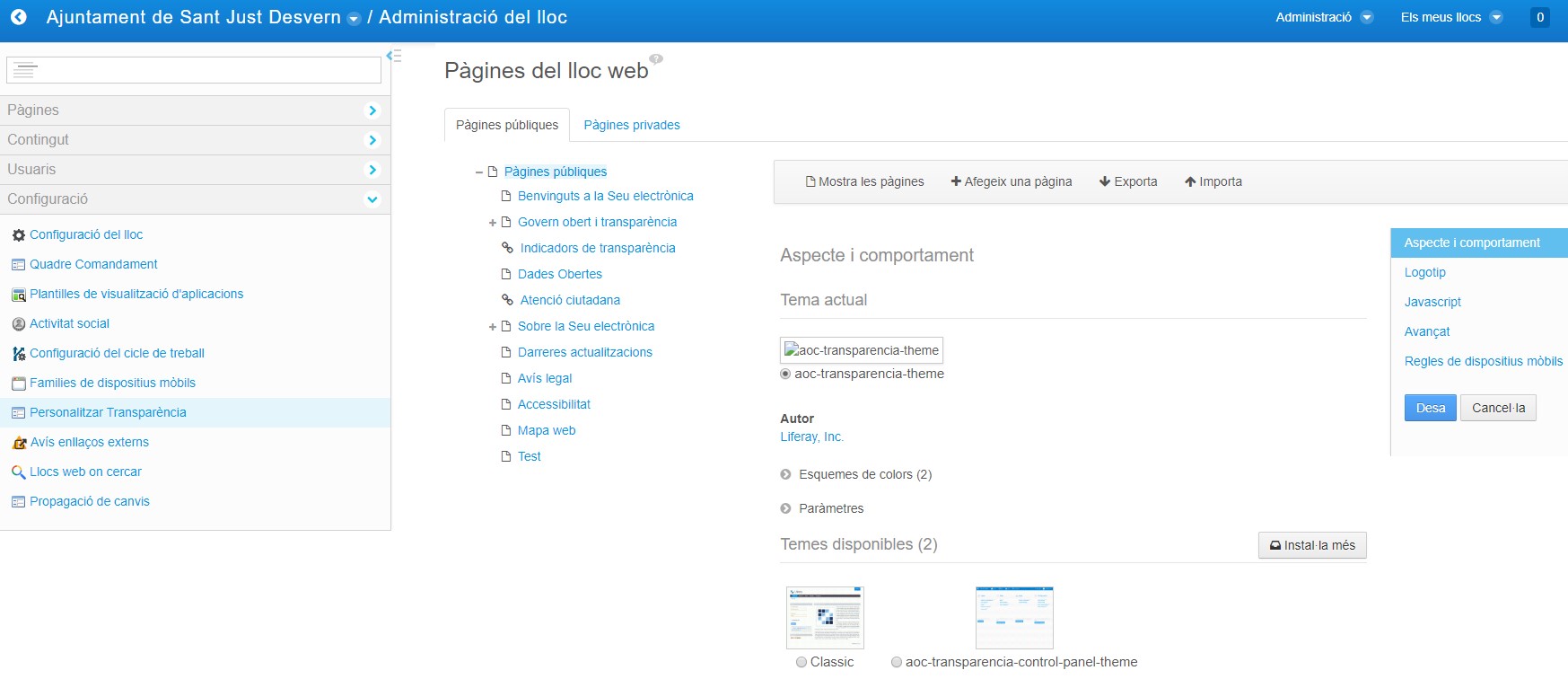This screenshot has height=679, width=1568.
Task: Click the Desa button
Action: [1430, 408]
